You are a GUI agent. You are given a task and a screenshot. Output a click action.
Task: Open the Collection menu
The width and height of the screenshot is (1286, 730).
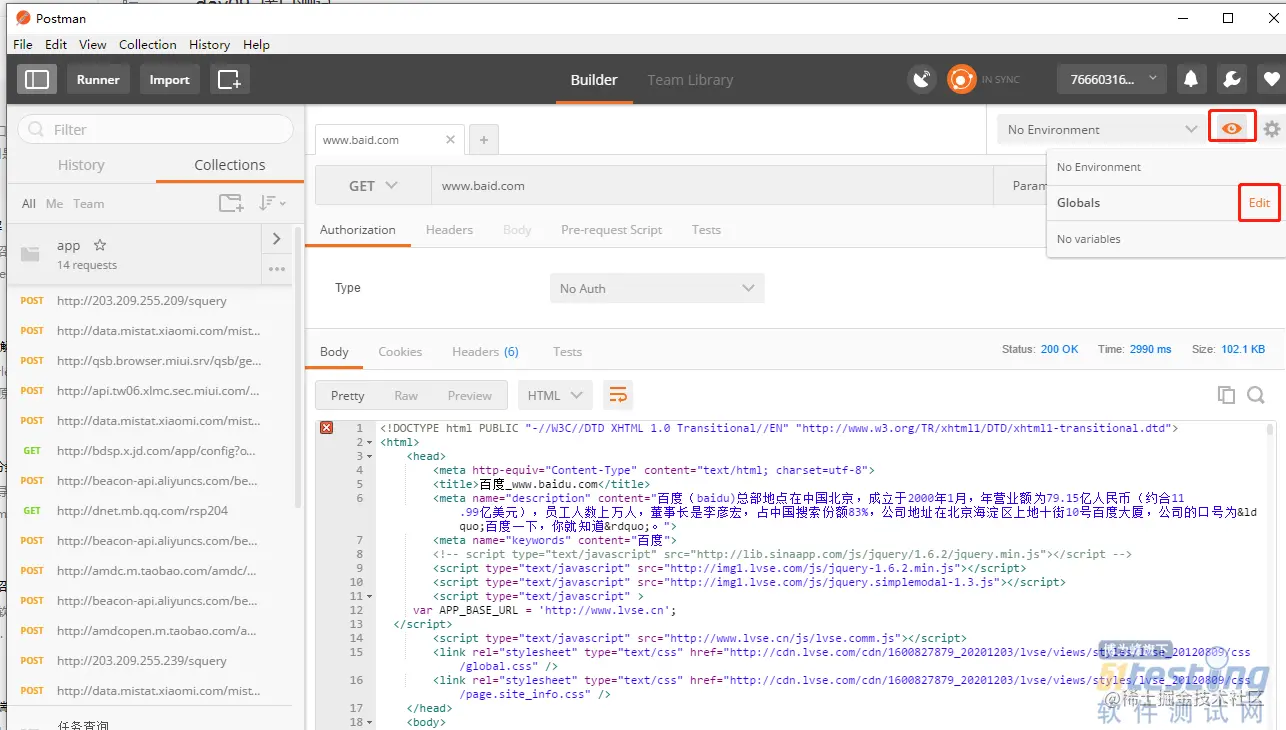click(148, 44)
